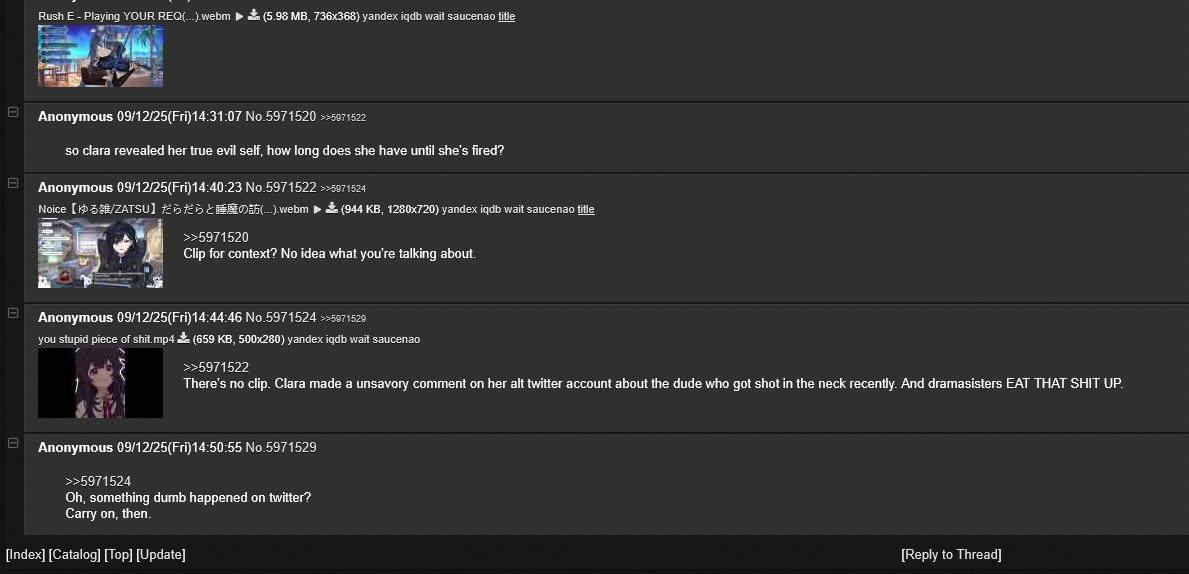1189x574 pixels.
Task: Click download icon for stupid piece mp4
Action: 184,338
